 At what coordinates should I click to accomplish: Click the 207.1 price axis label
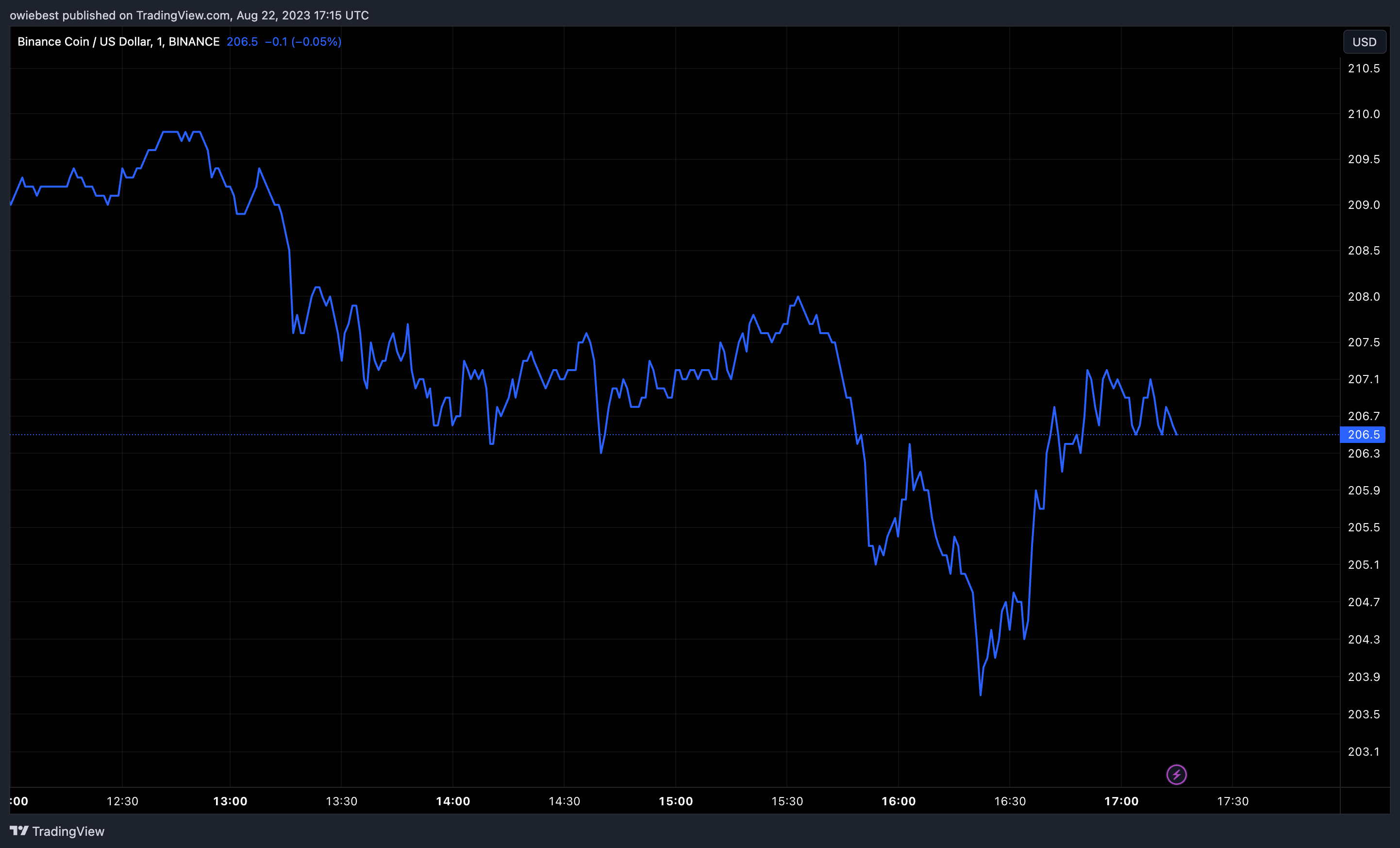[1364, 379]
